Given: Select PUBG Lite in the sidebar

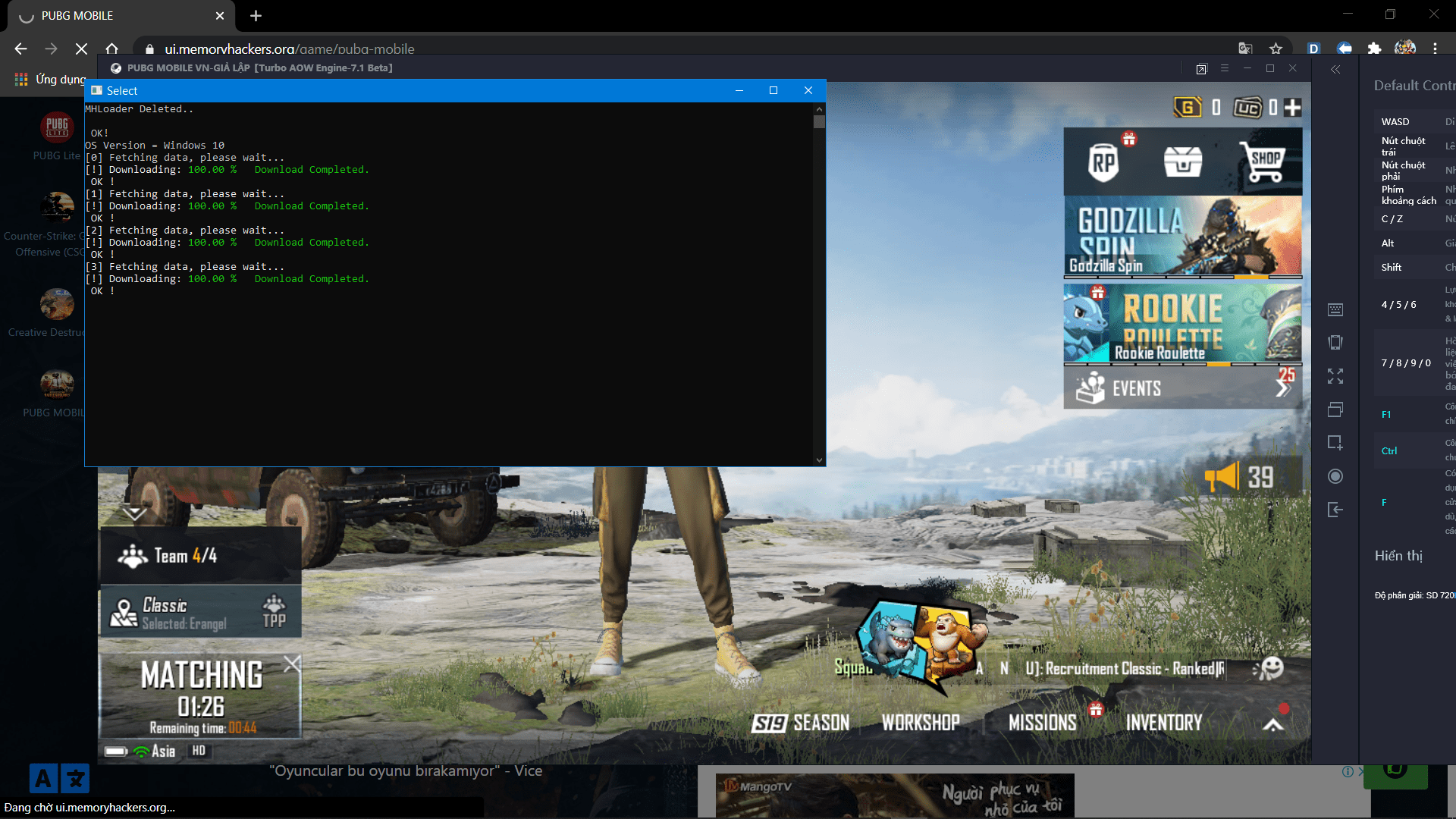Looking at the screenshot, I should 57,136.
